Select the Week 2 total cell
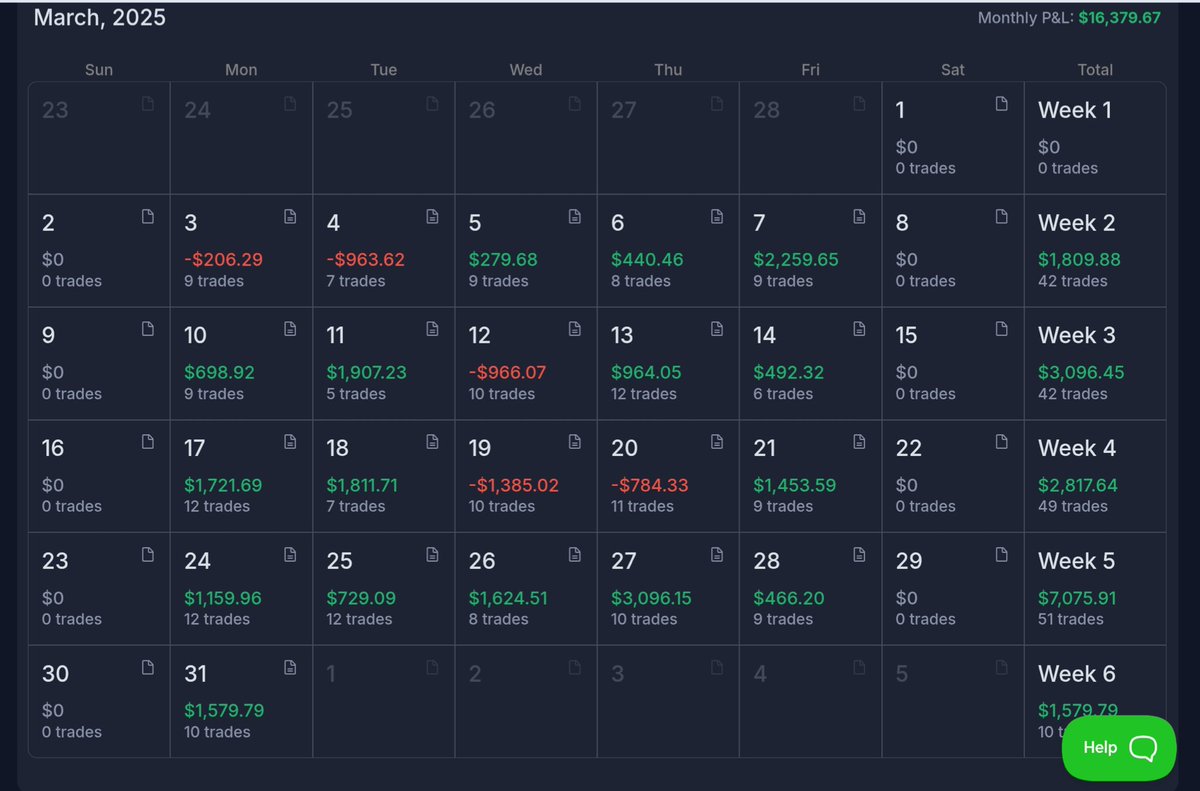 (x=1095, y=250)
